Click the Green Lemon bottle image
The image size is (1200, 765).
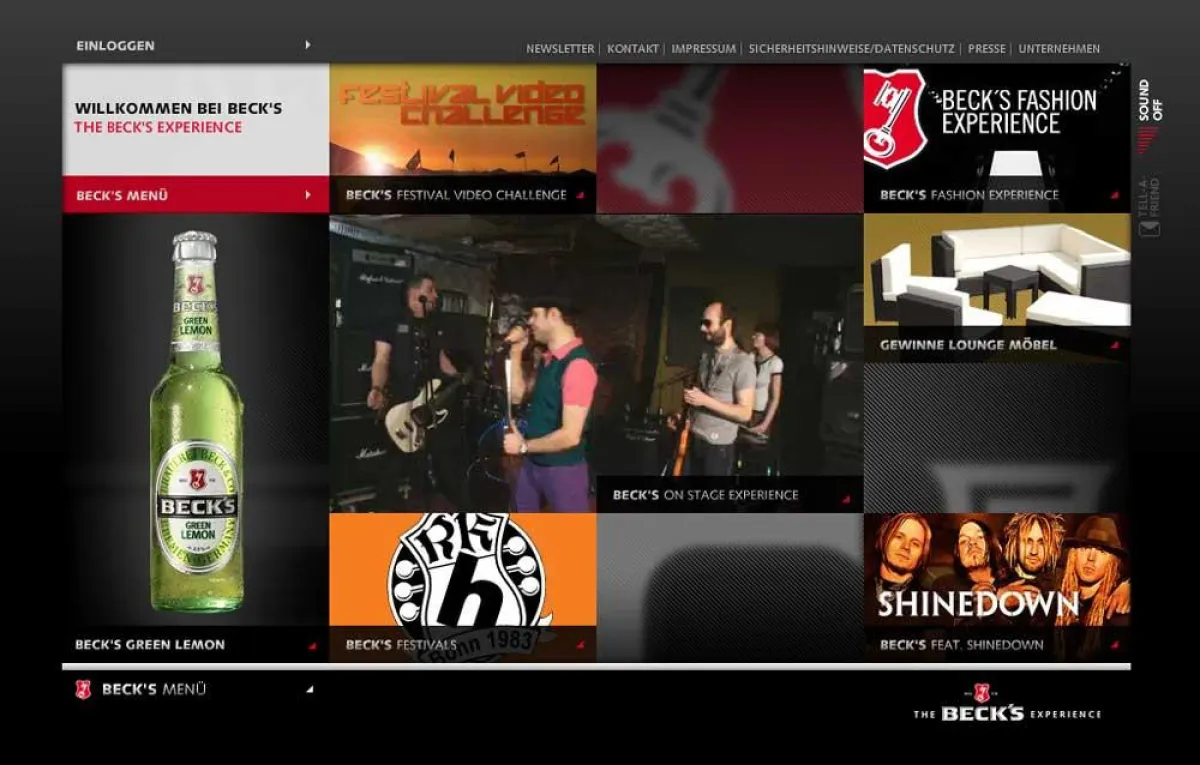tap(196, 420)
